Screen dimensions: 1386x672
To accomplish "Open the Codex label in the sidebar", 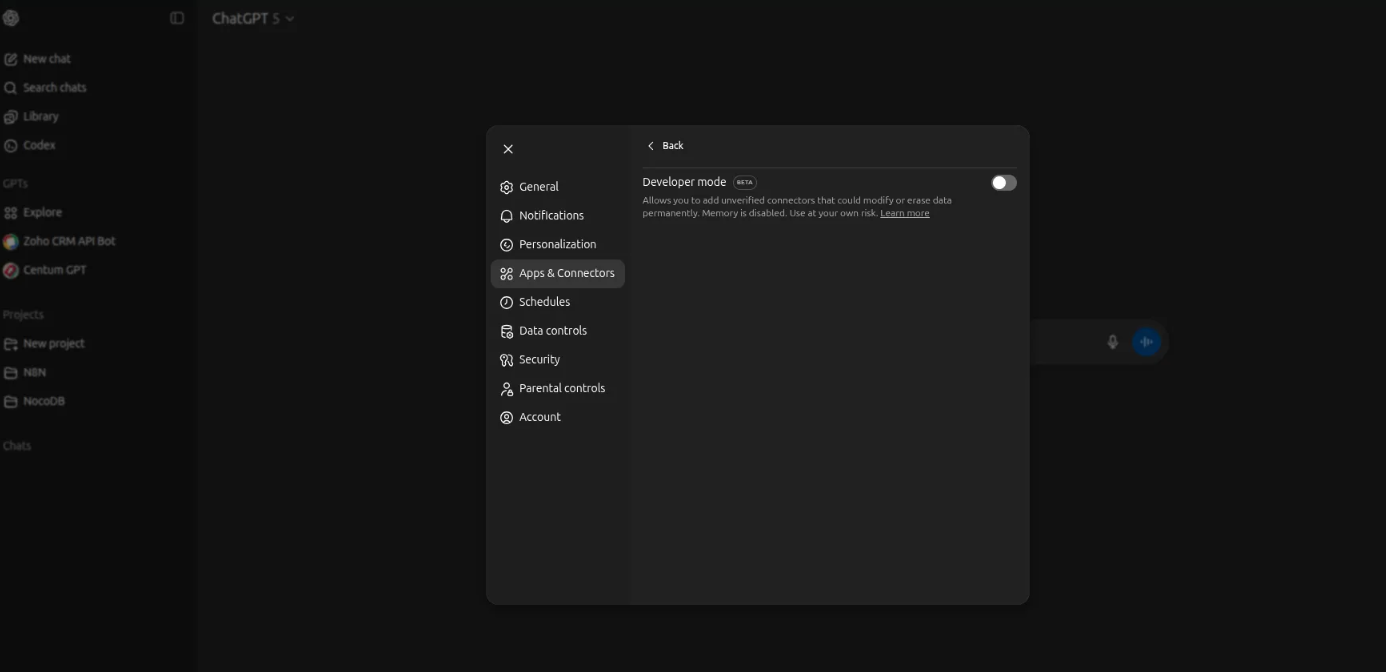I will click(39, 146).
